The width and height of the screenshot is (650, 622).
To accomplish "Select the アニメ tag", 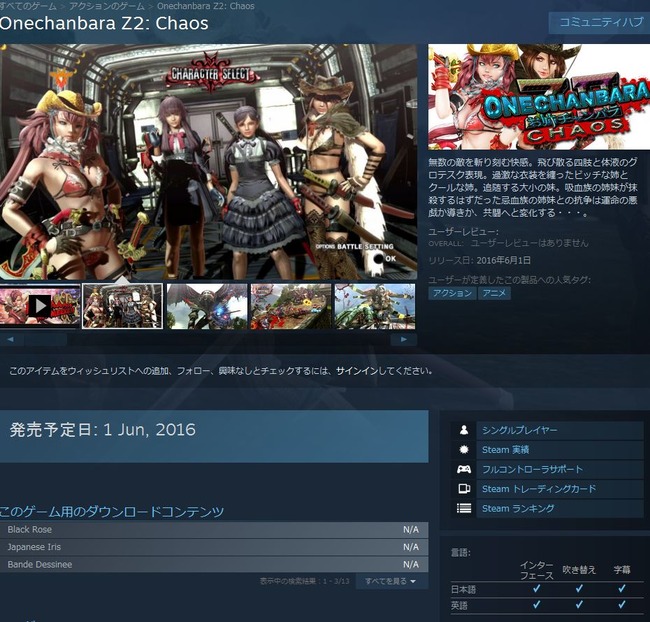I will tap(494, 293).
